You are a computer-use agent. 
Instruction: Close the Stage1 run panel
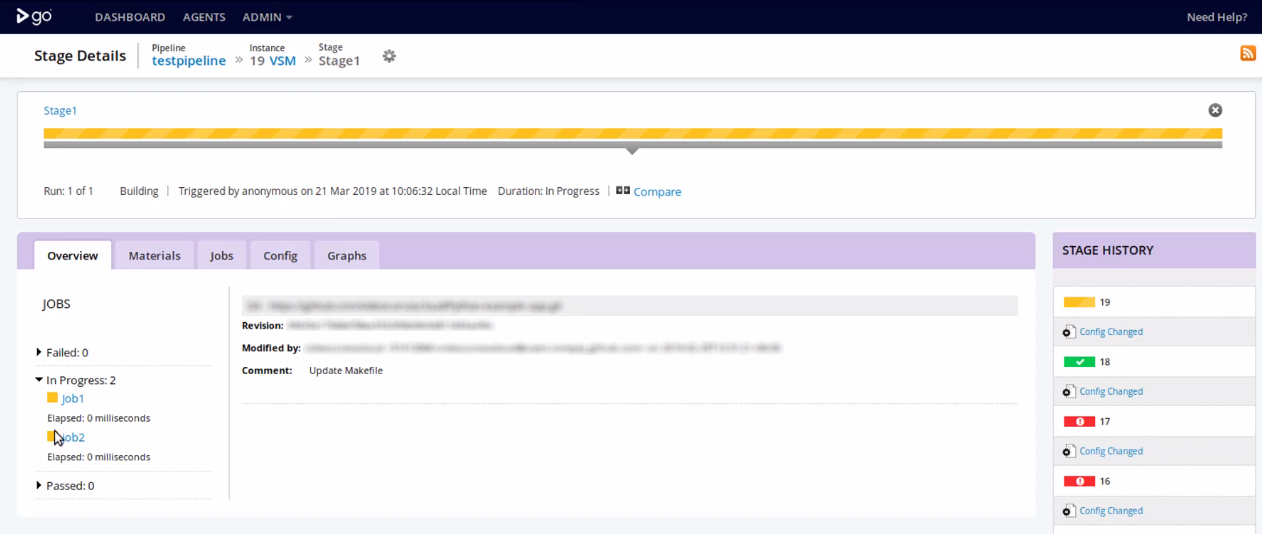coord(1215,110)
